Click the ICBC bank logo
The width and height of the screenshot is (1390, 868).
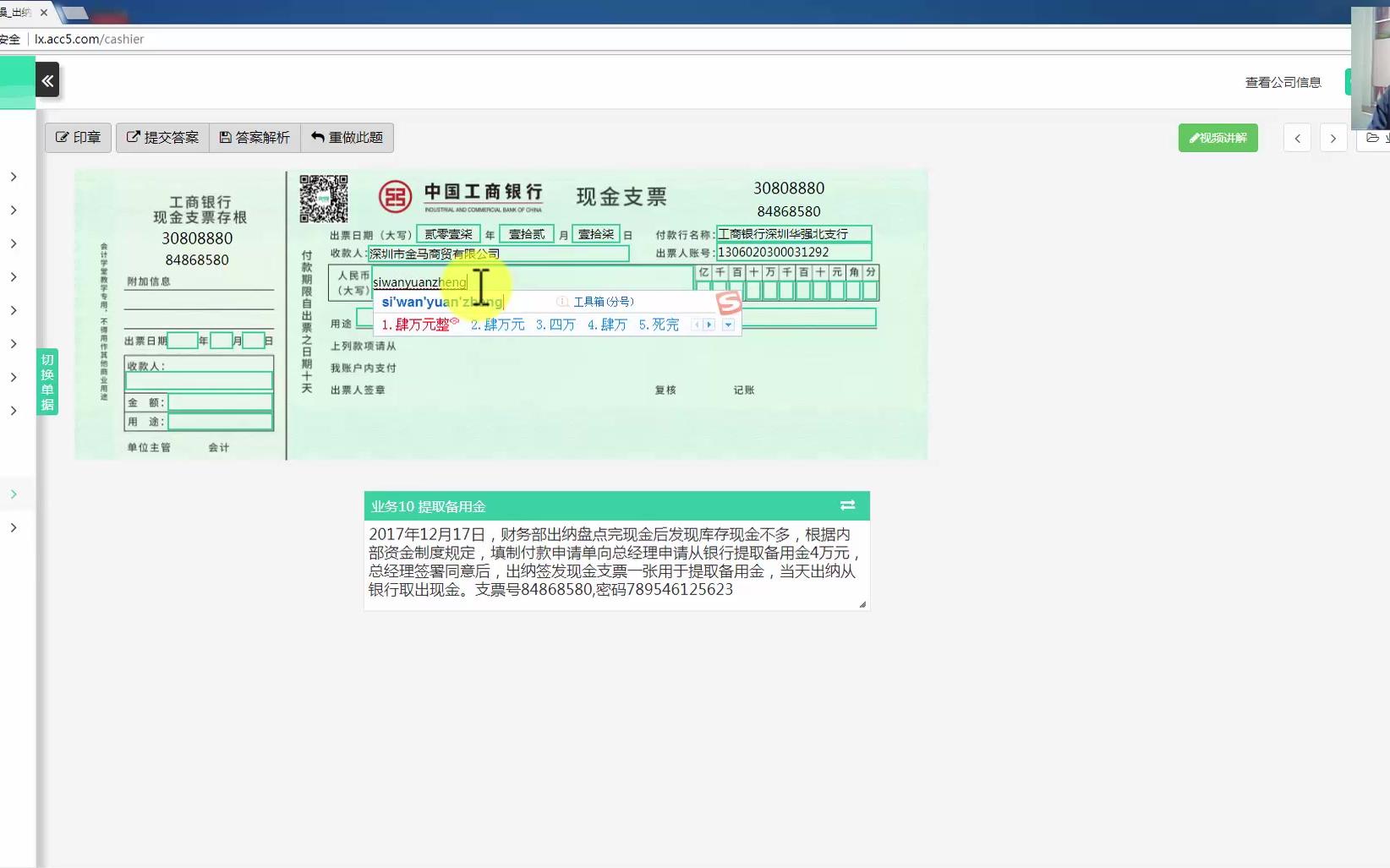[x=395, y=197]
